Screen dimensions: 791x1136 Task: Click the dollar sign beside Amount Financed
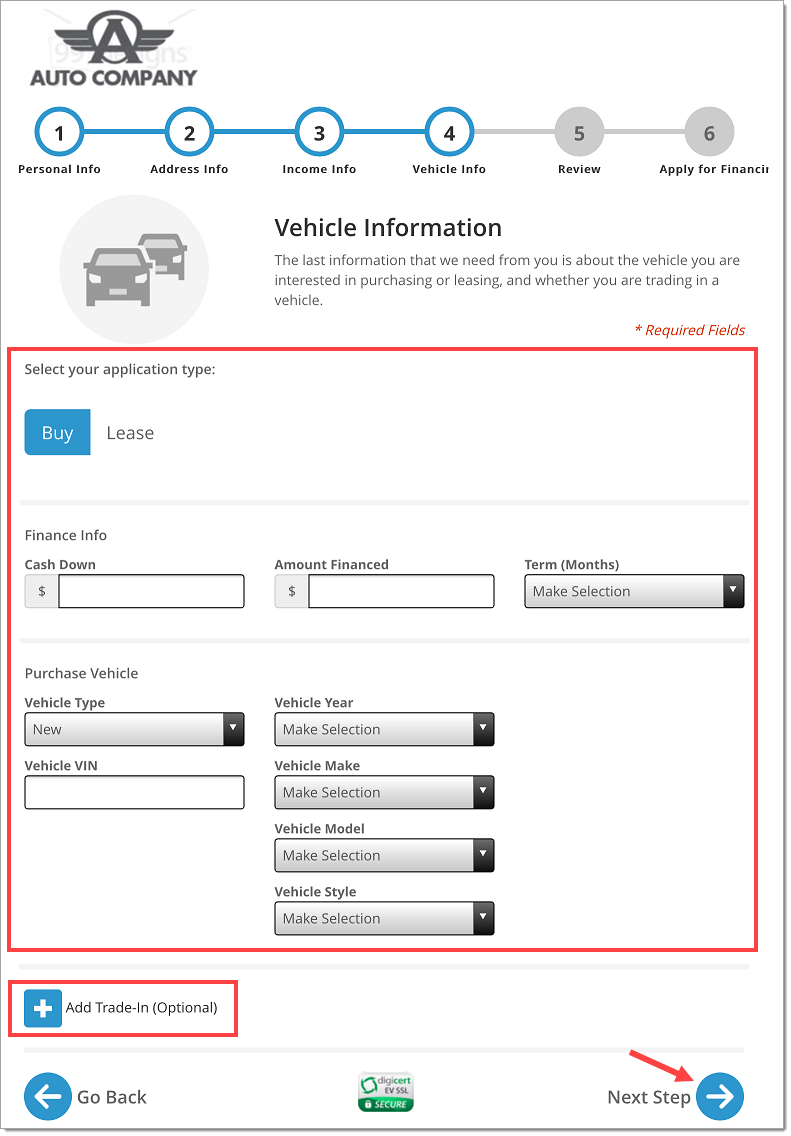point(292,592)
